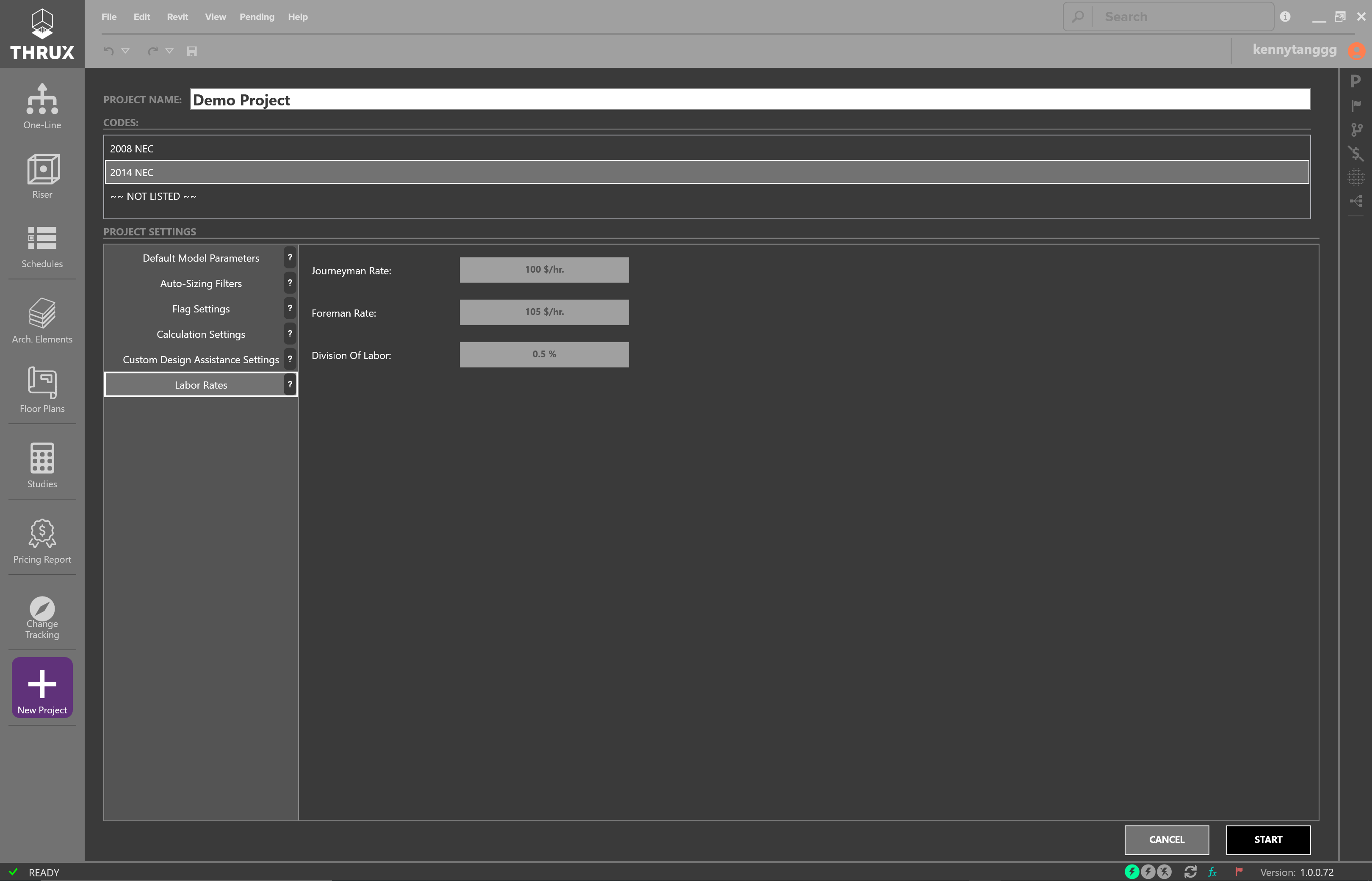Open the Help menu
This screenshot has height=881, width=1372.
[298, 17]
